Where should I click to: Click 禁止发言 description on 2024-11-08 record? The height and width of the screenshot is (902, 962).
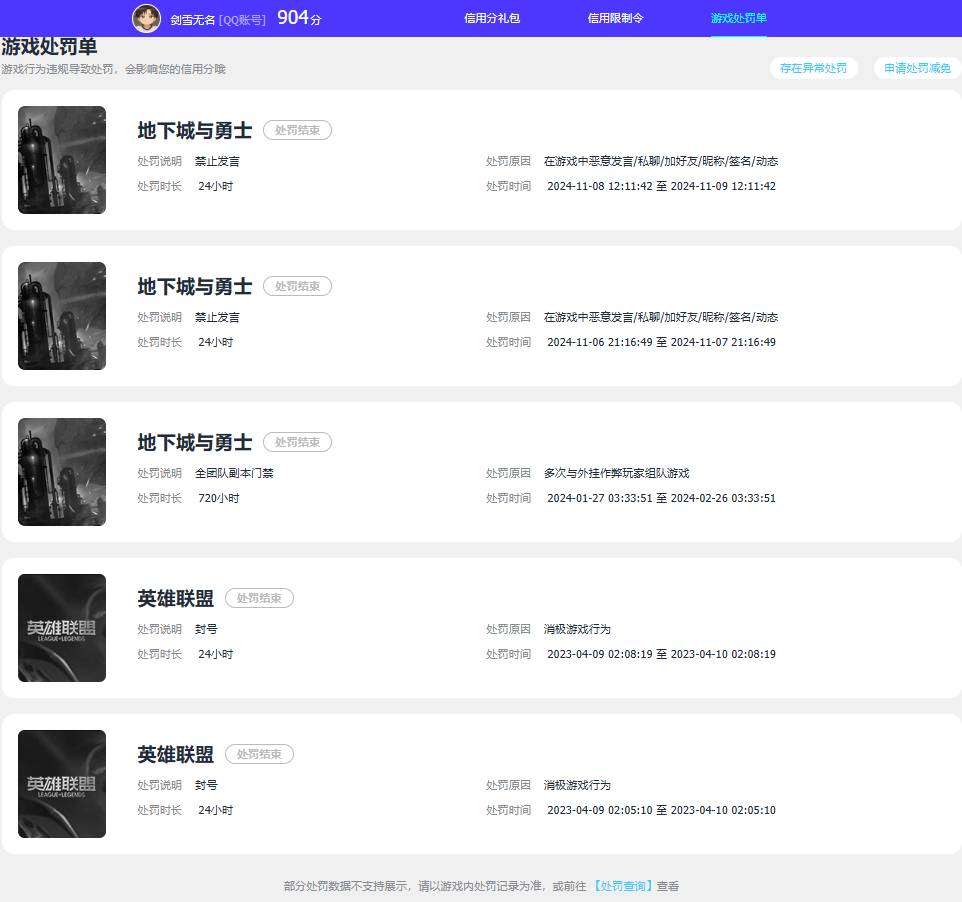point(217,161)
